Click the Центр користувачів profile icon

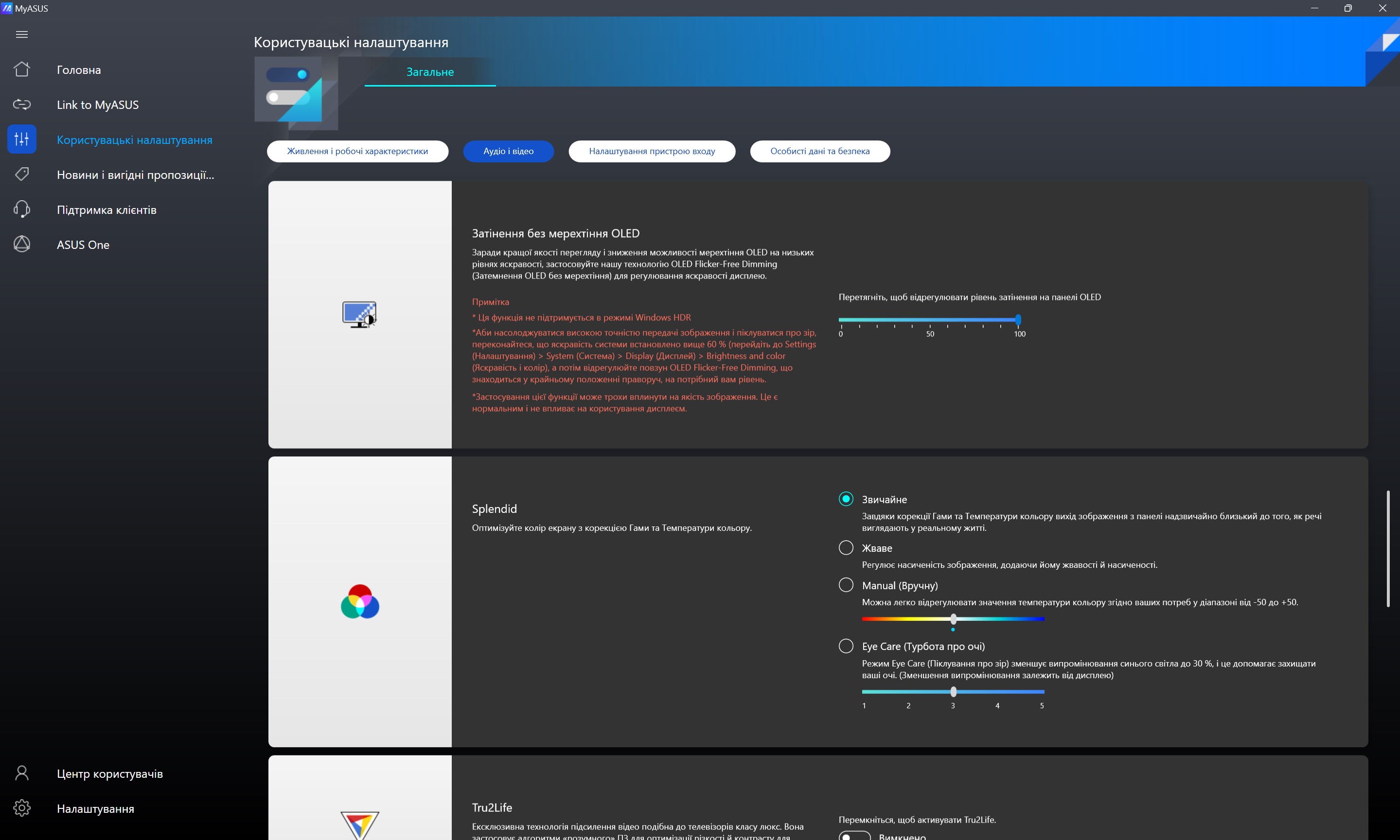tap(21, 773)
